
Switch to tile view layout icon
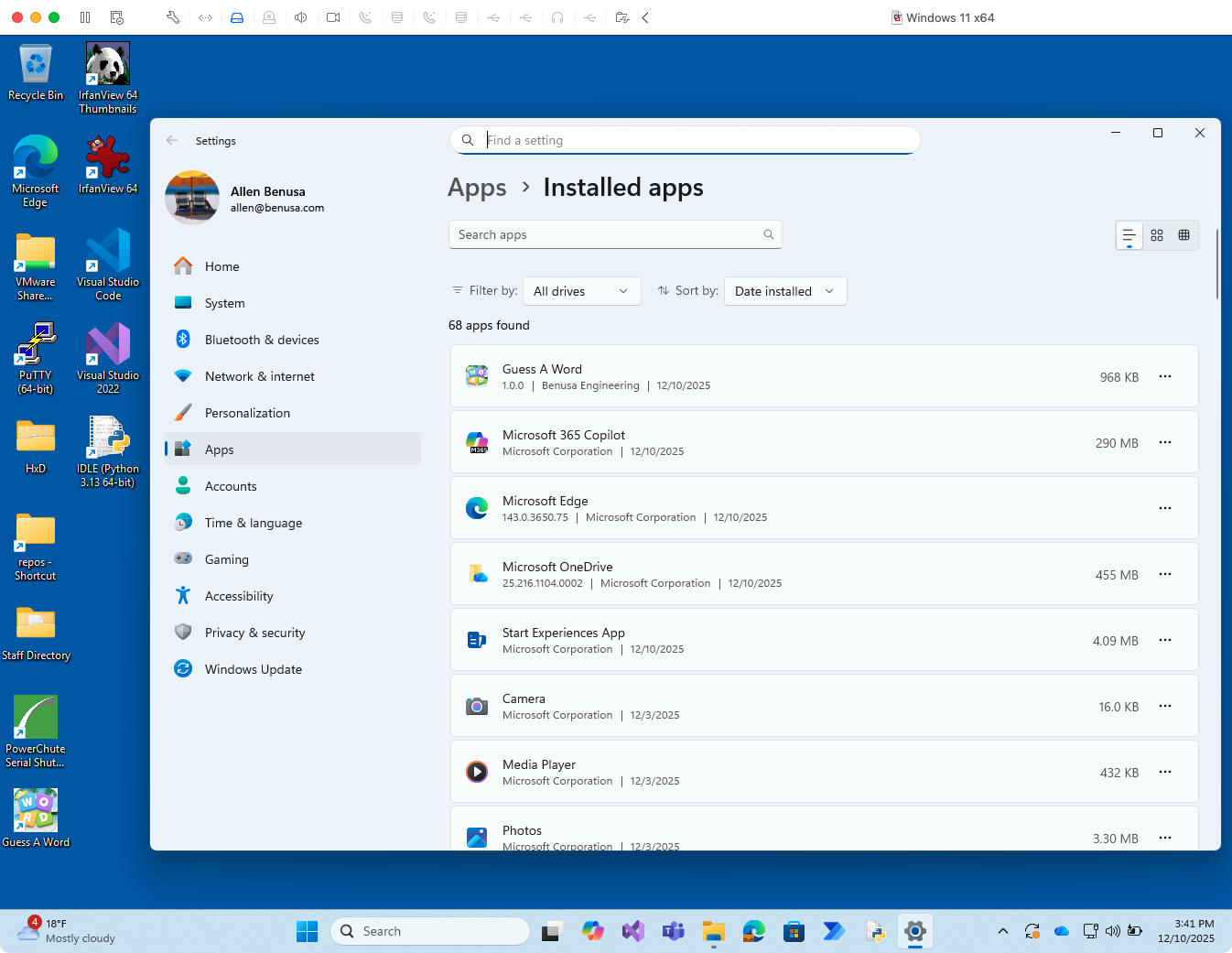pyautogui.click(x=1183, y=235)
